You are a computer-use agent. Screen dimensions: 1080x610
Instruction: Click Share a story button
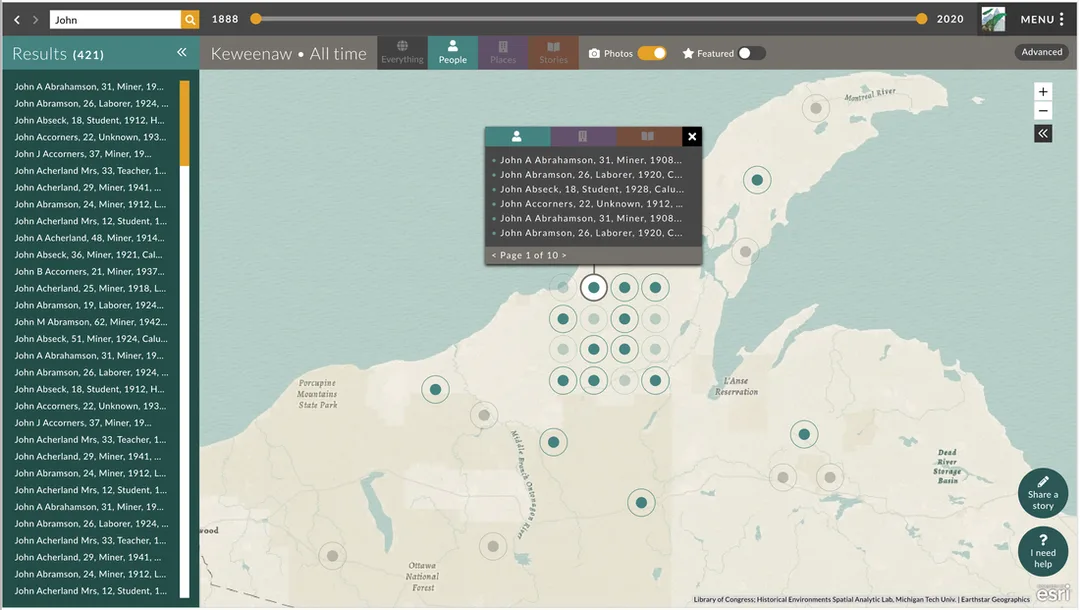(x=1043, y=493)
